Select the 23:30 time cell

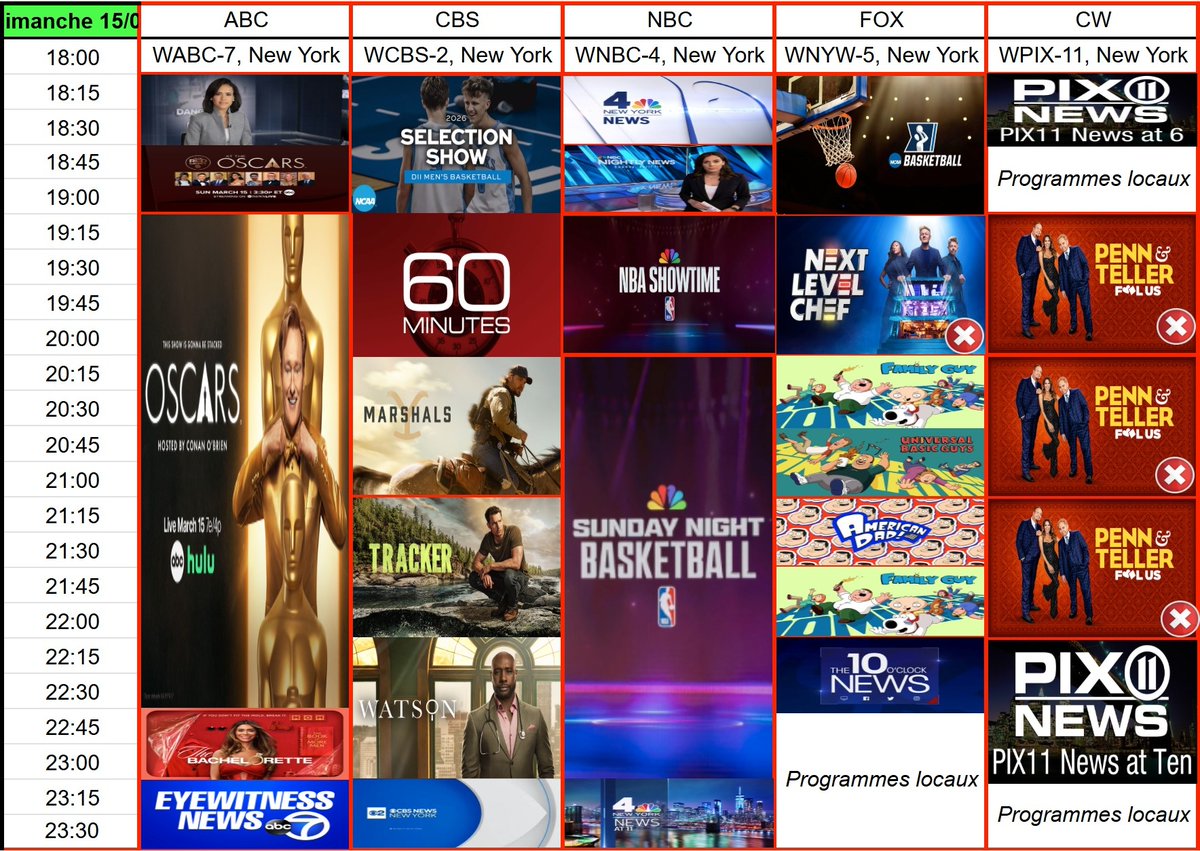click(72, 831)
